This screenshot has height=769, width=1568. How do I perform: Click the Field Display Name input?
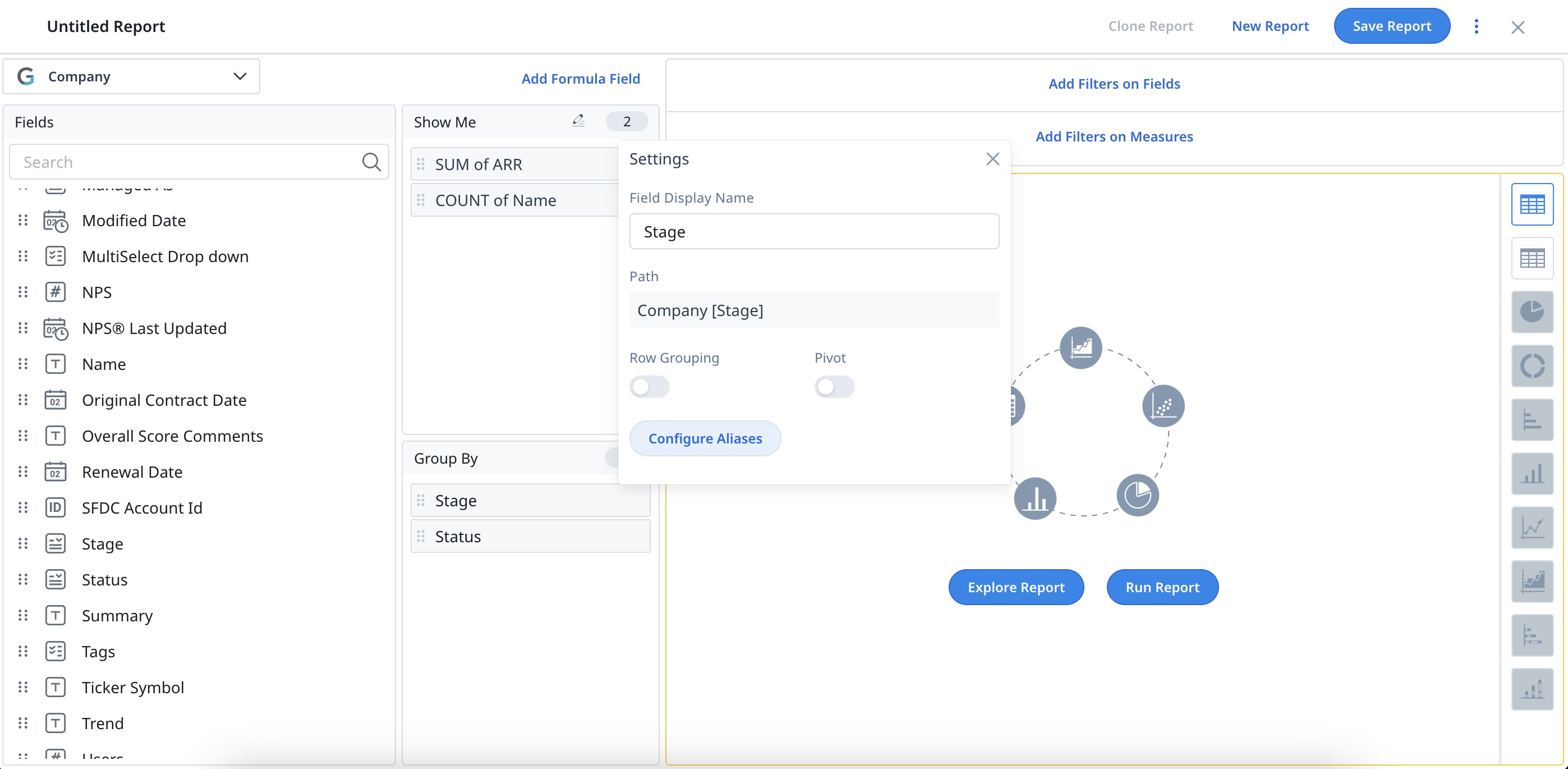click(814, 231)
